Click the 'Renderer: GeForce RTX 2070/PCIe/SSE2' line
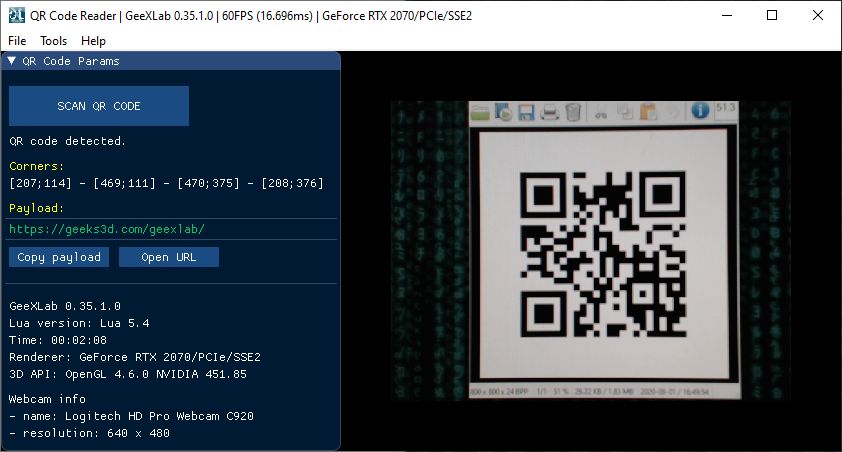The image size is (842, 452). click(135, 357)
